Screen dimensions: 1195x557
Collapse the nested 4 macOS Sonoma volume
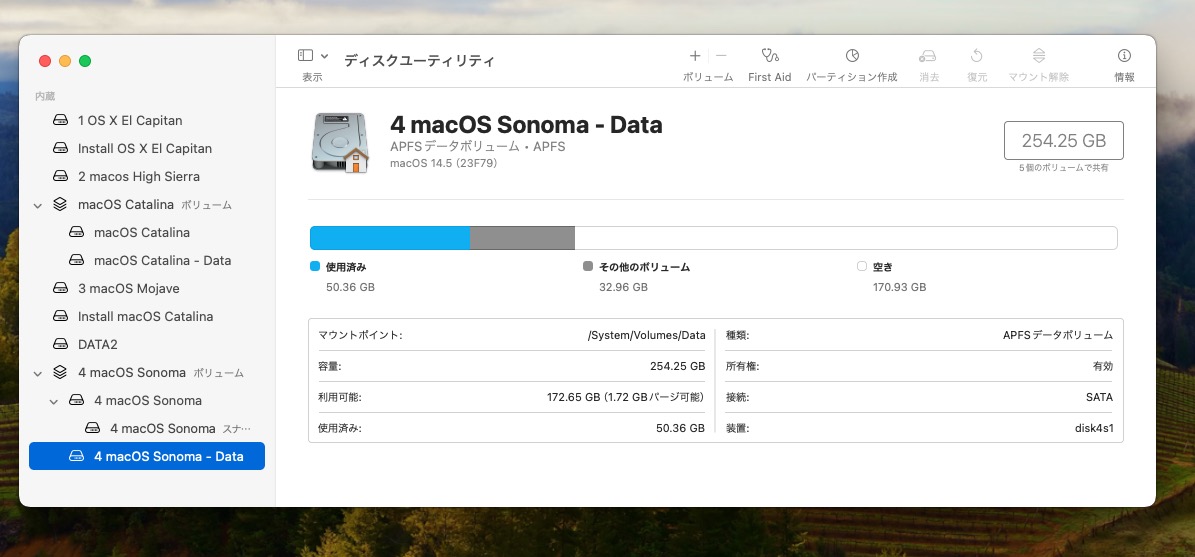tap(54, 401)
